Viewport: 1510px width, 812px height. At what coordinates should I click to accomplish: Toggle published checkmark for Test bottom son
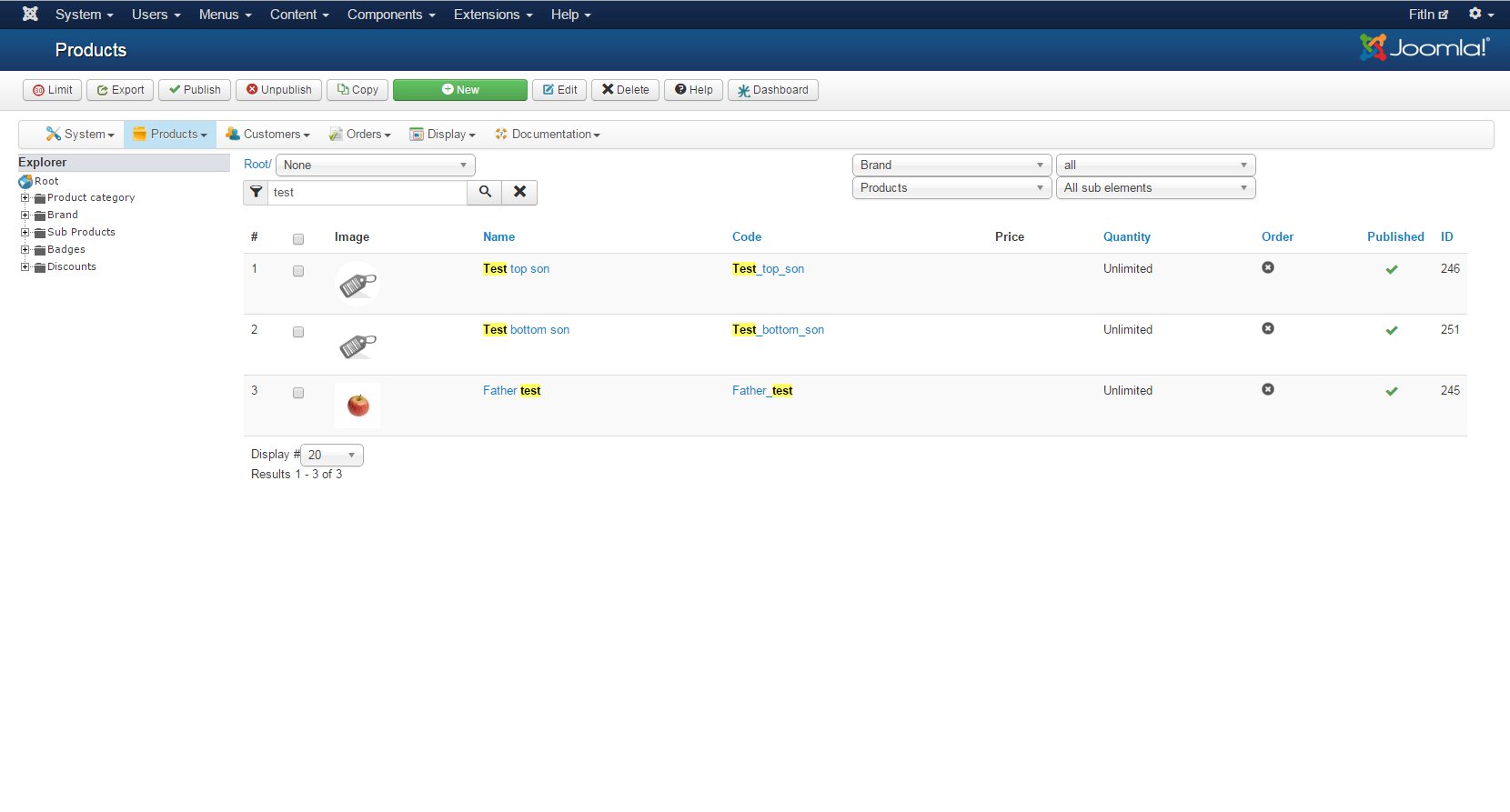1392,330
